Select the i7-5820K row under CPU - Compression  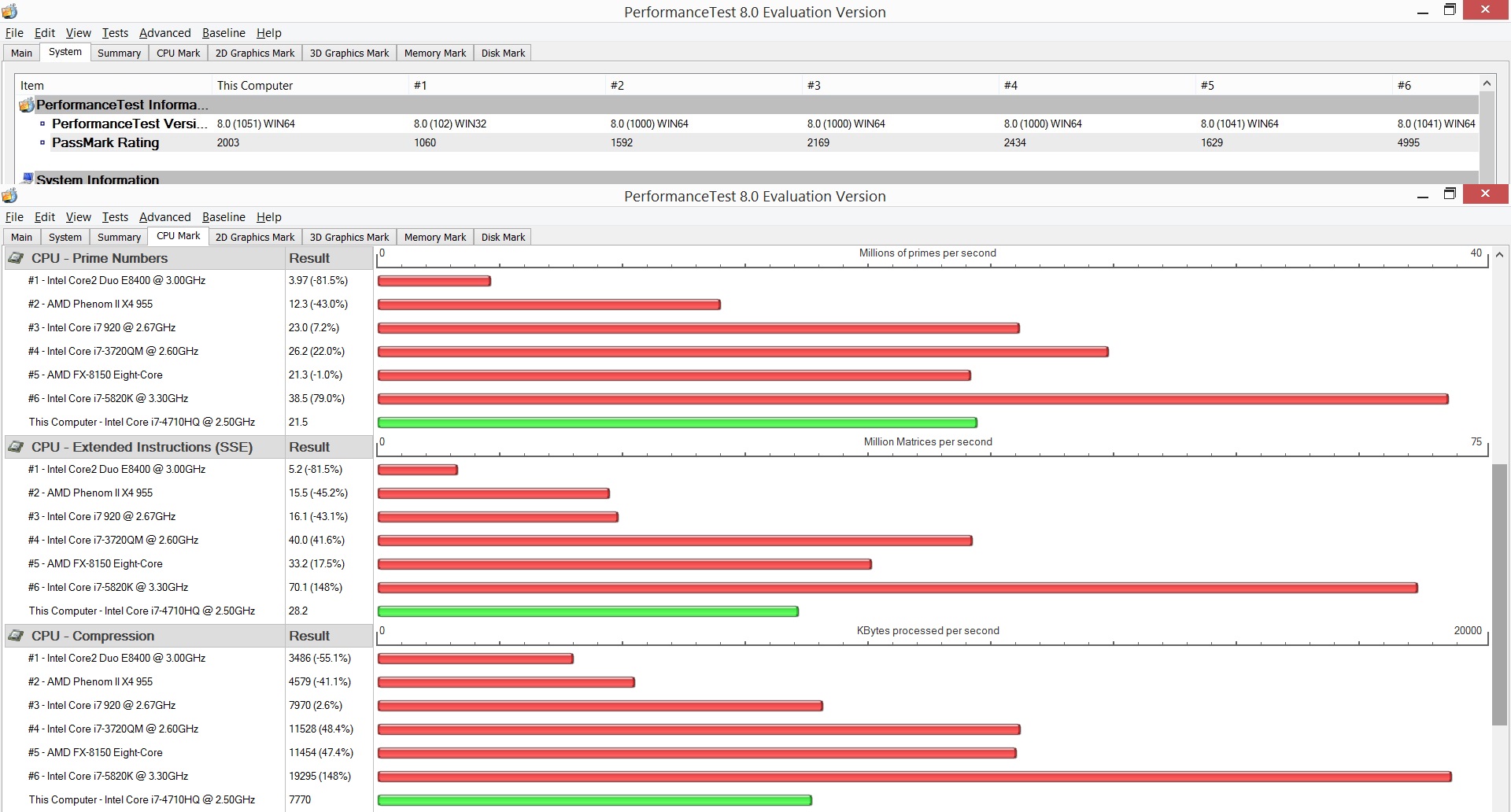coord(189,776)
